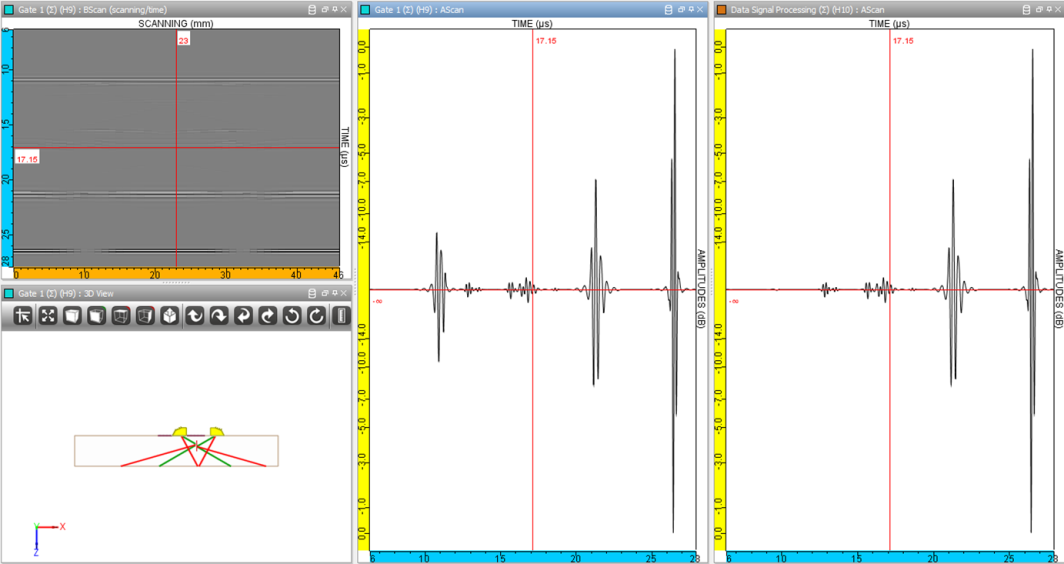Click database icon in BScan panel title bar
This screenshot has height=564, width=1064.
[311, 9]
